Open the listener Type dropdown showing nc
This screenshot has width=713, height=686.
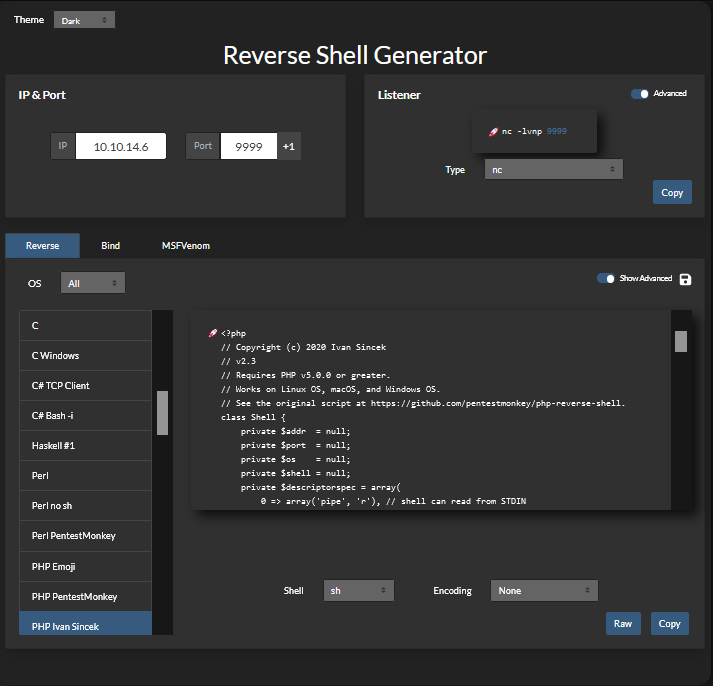[553, 170]
